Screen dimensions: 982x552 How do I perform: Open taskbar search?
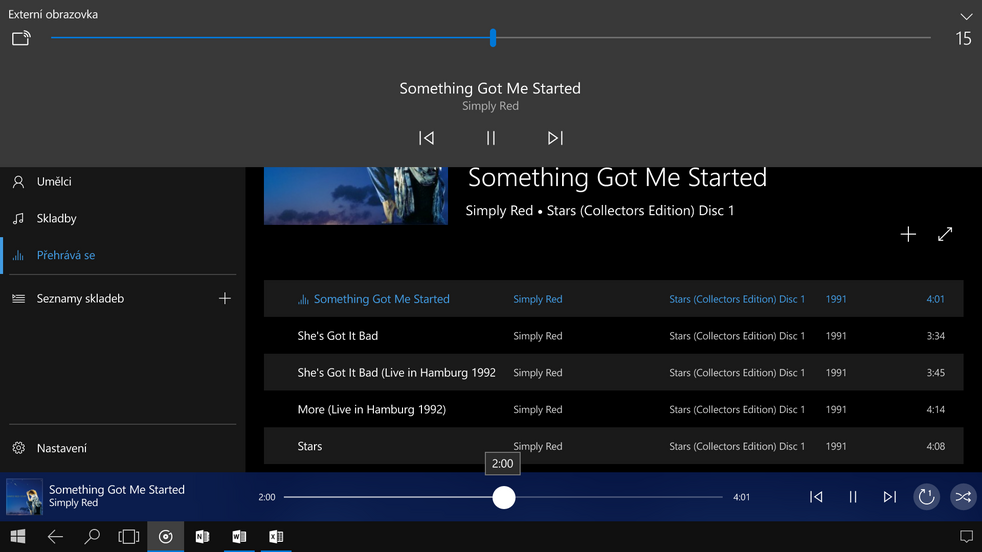click(92, 536)
